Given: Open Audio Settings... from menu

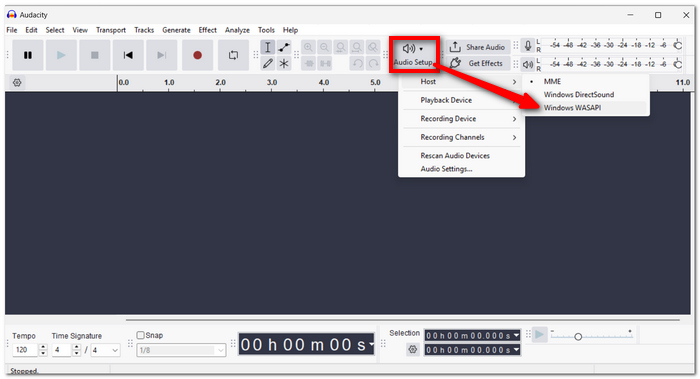Looking at the screenshot, I should tap(461, 169).
